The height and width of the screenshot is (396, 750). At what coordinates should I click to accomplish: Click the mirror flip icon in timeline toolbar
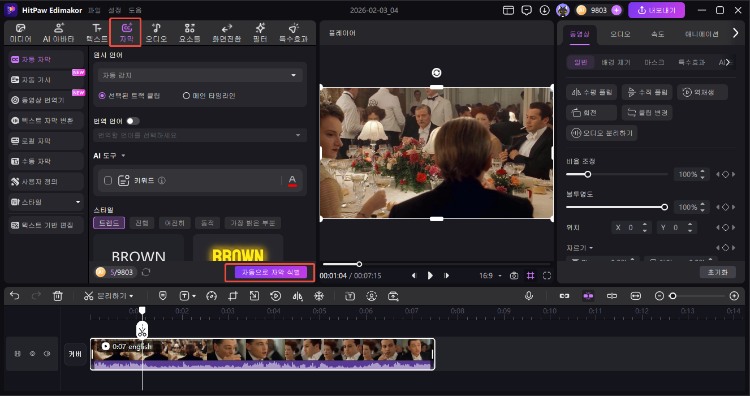[297, 296]
